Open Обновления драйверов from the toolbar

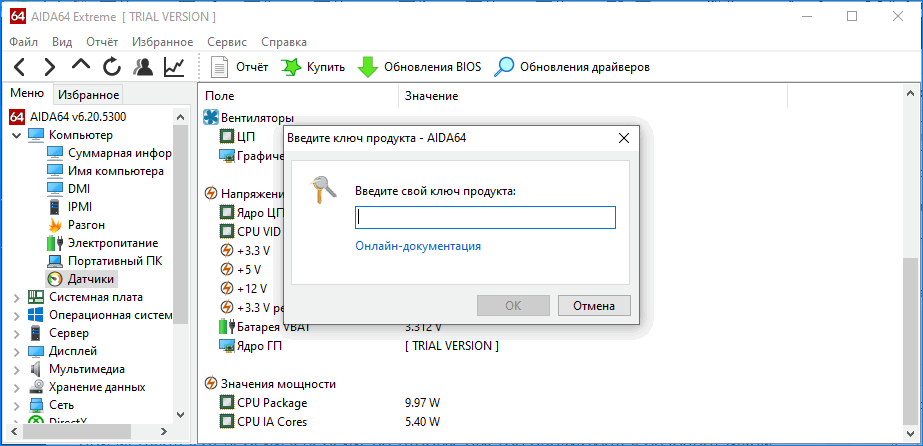pyautogui.click(x=571, y=67)
